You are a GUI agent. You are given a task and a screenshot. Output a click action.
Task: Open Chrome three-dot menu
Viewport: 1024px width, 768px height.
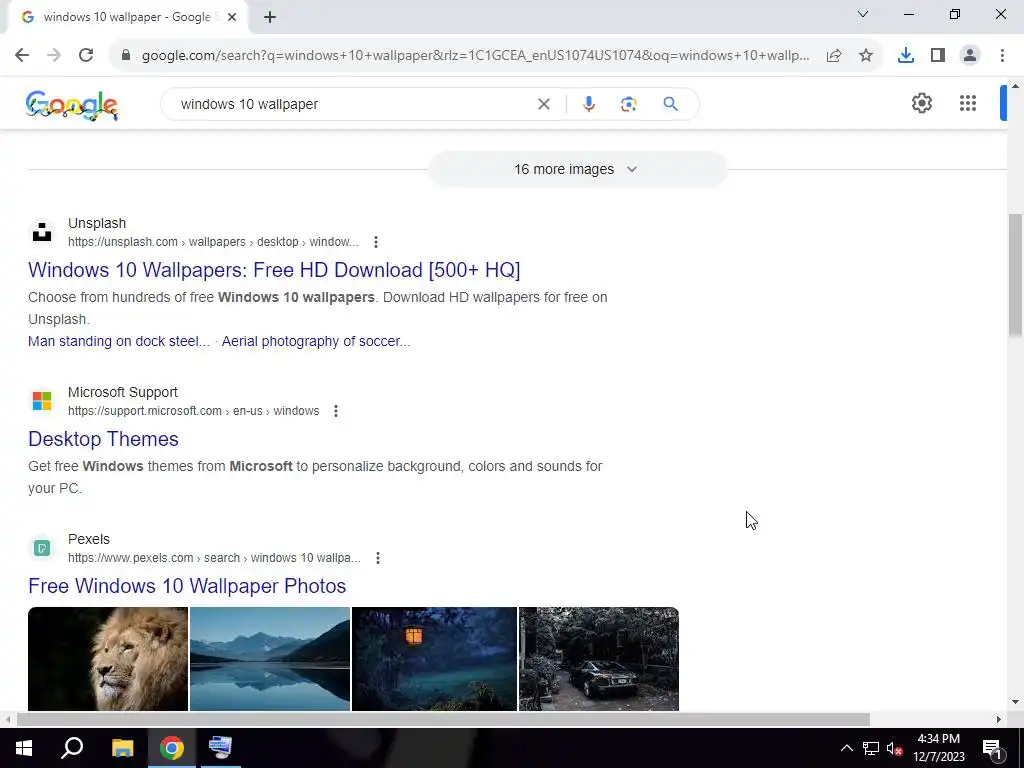[x=1002, y=56]
